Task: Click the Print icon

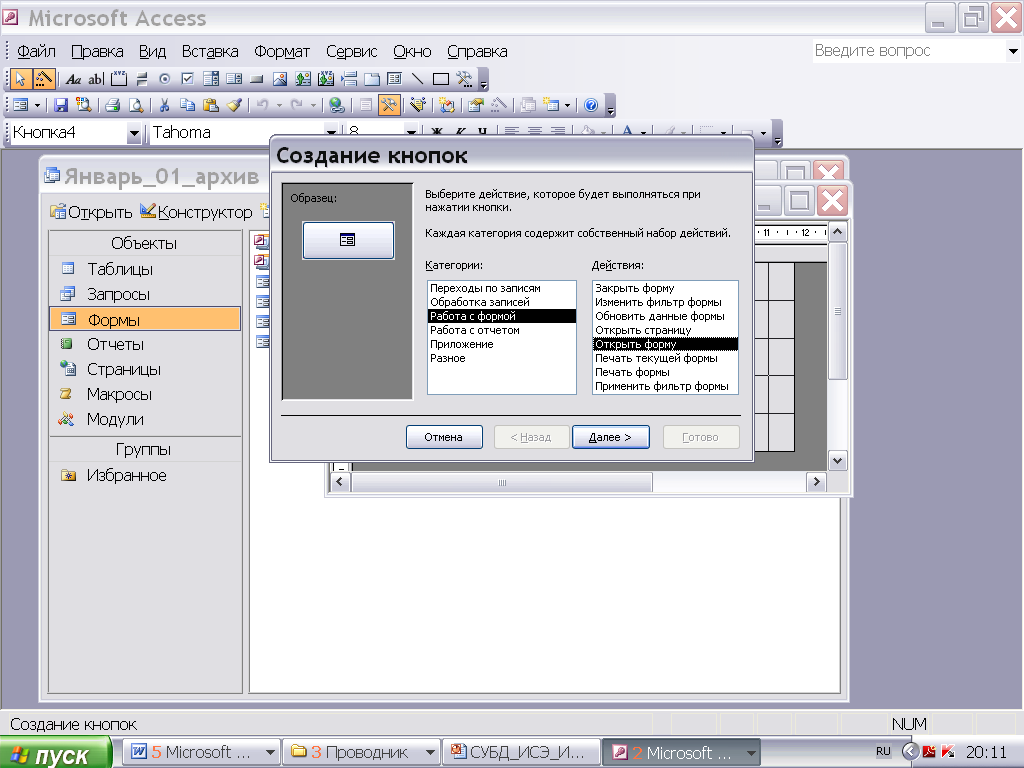Action: coord(112,105)
